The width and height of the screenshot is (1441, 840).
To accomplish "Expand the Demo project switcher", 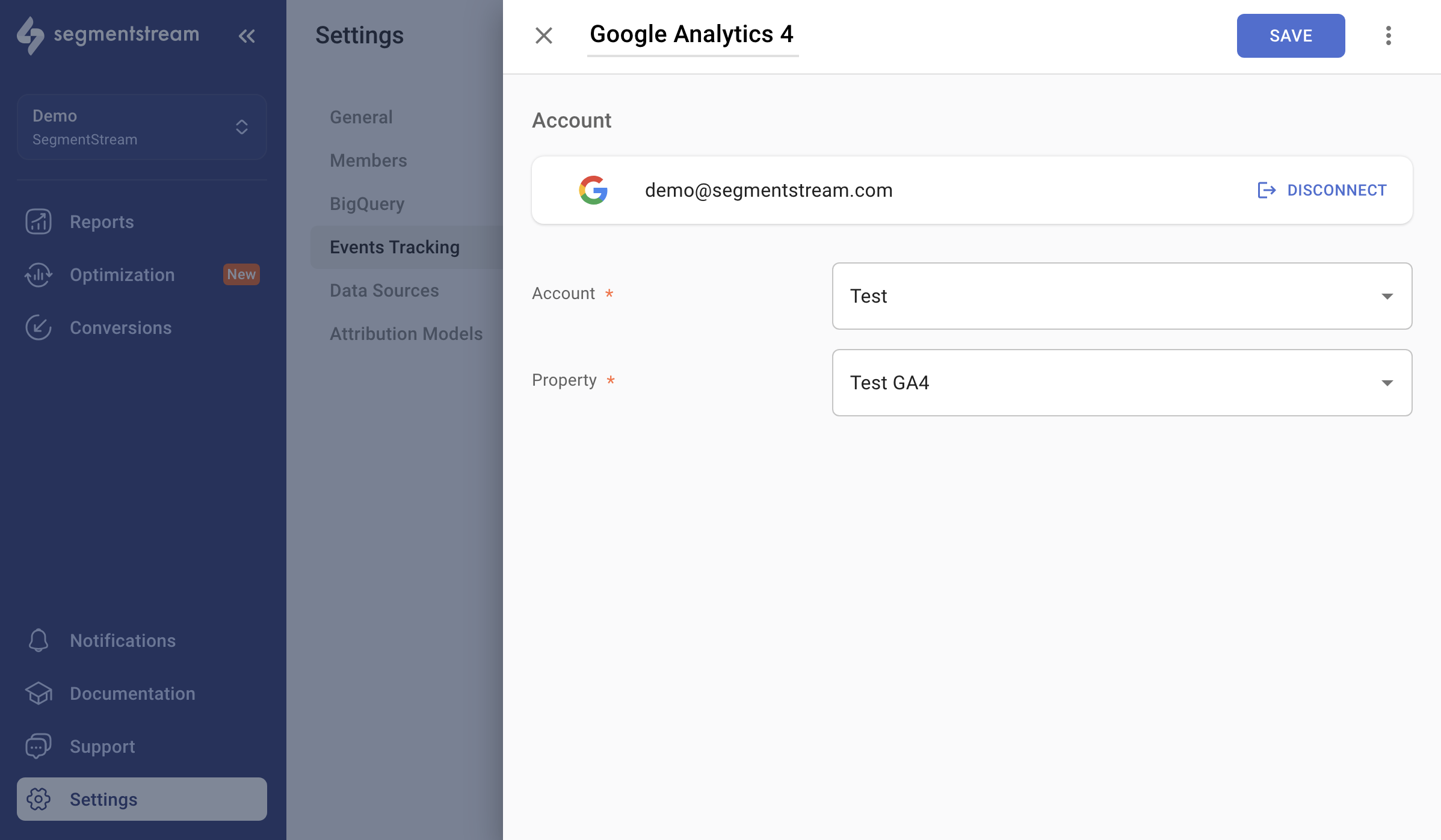I will (x=142, y=127).
